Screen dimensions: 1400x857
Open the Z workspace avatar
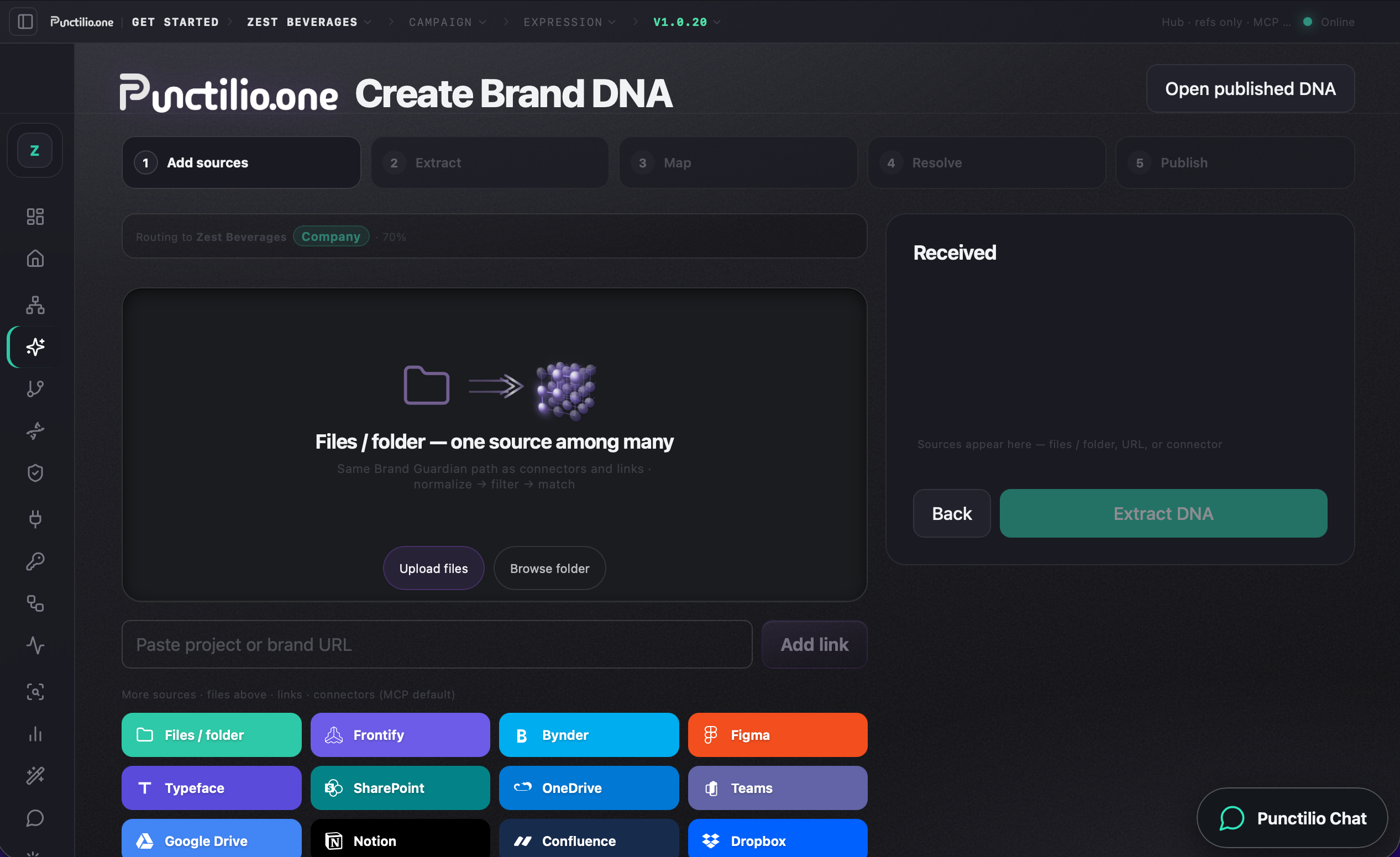point(35,150)
